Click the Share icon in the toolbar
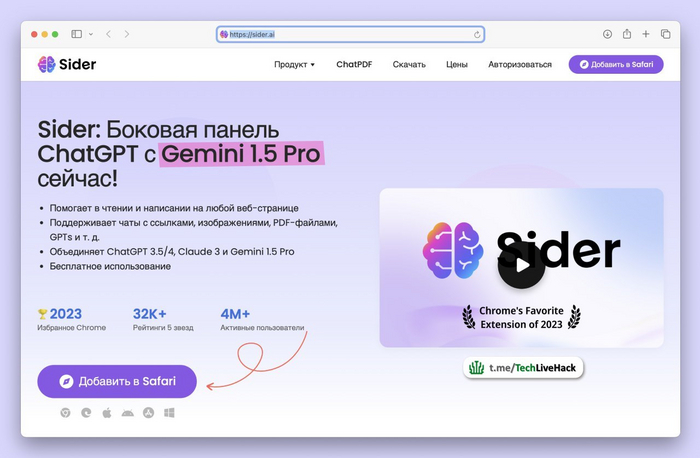The height and width of the screenshot is (458, 700). pos(627,34)
